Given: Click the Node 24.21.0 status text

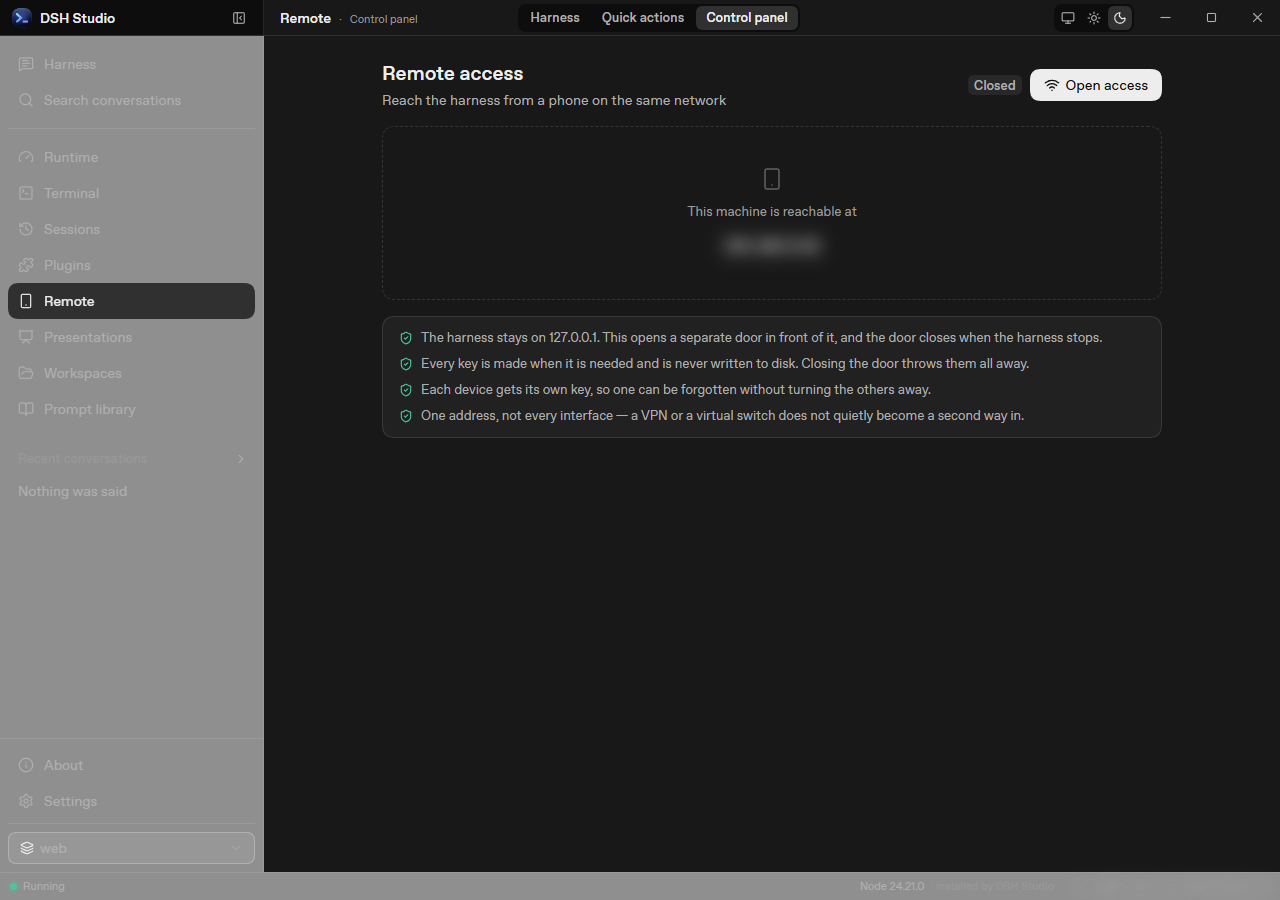Looking at the screenshot, I should coord(892,886).
